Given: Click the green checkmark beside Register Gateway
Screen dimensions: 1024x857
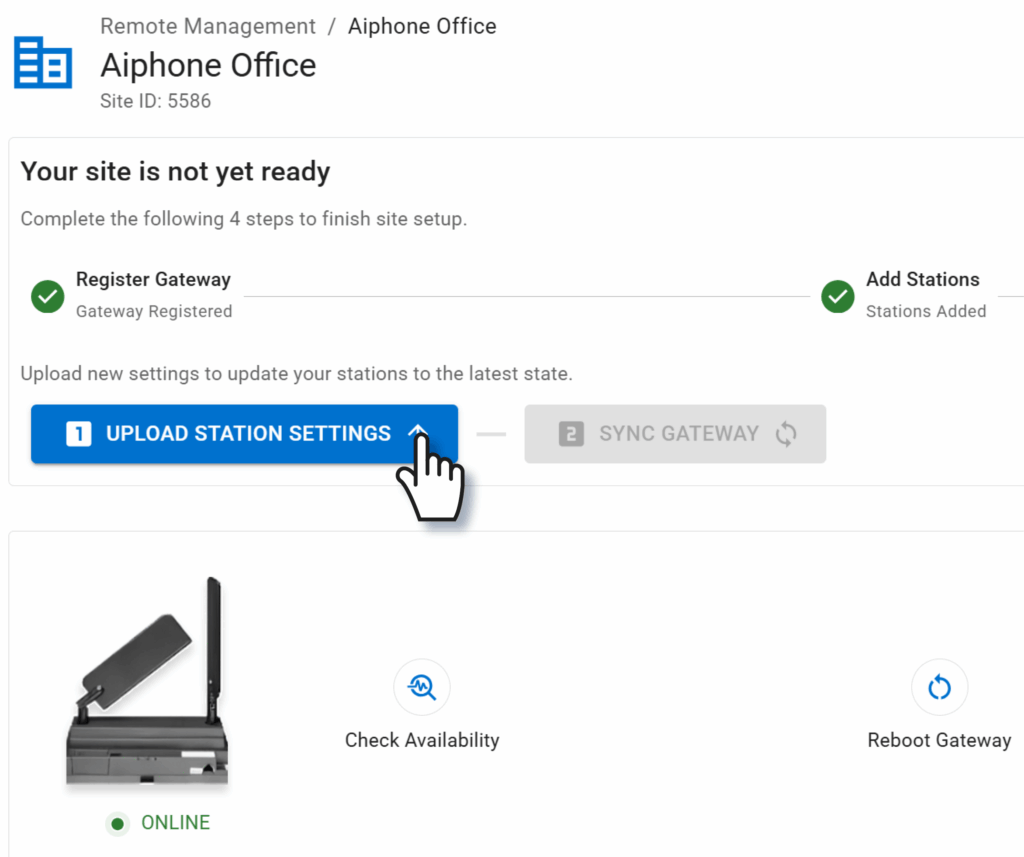Looking at the screenshot, I should pos(48,296).
